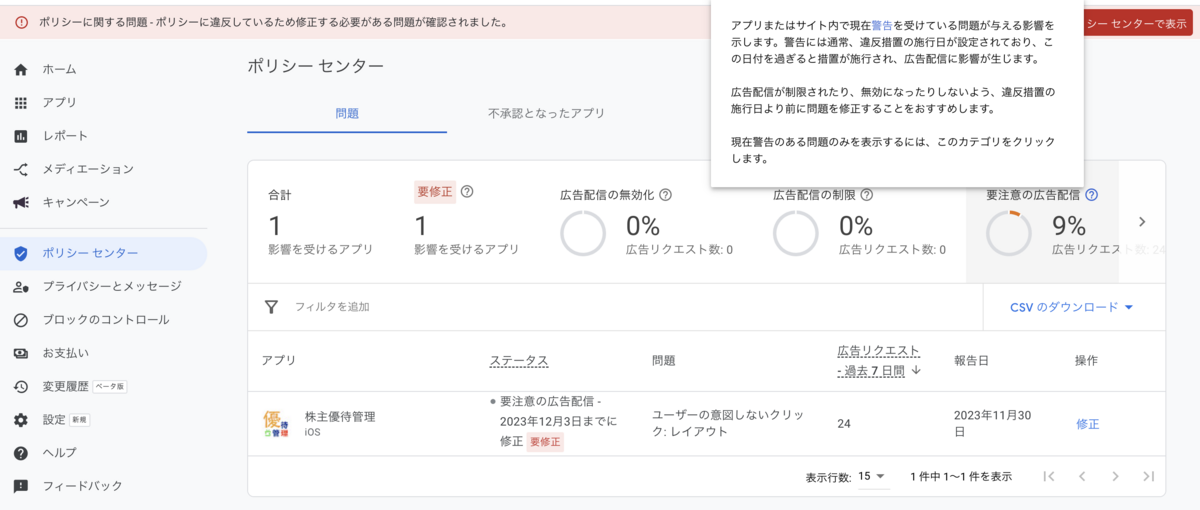Image resolution: width=1200 pixels, height=510 pixels.
Task: Click the アプリ grid icon in the sidebar
Action: (21, 103)
